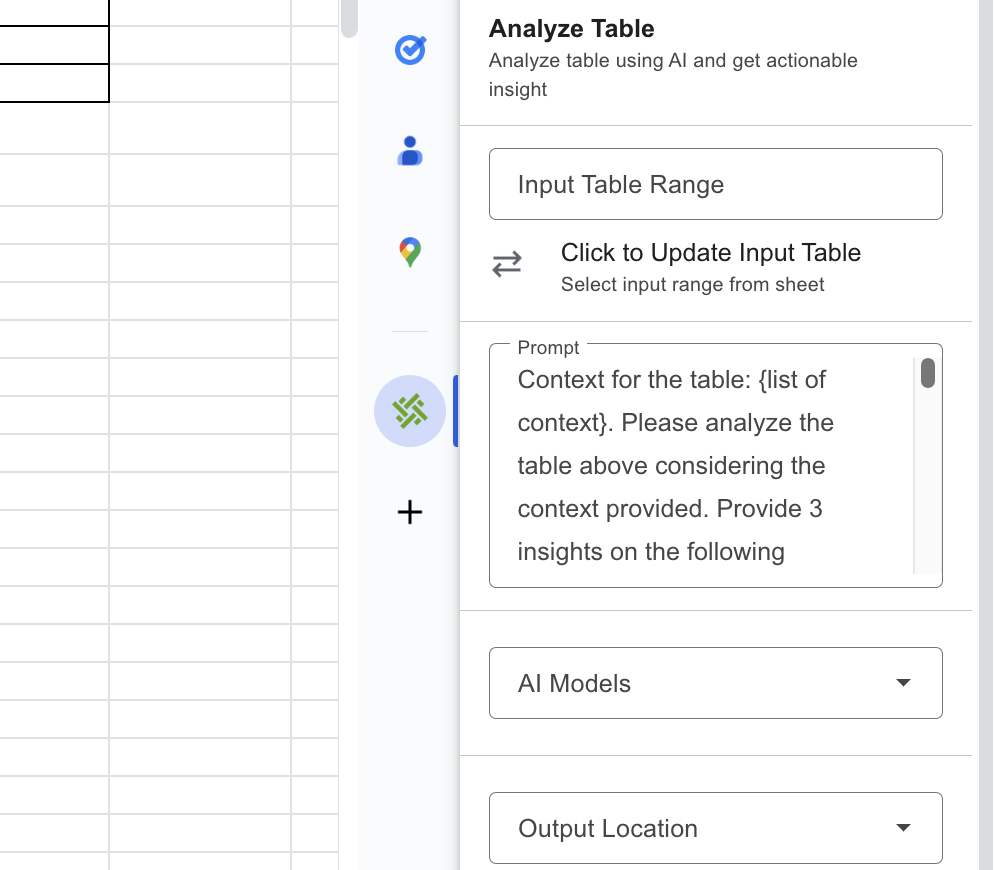Open the Google Tasks side panel icon

click(x=410, y=50)
